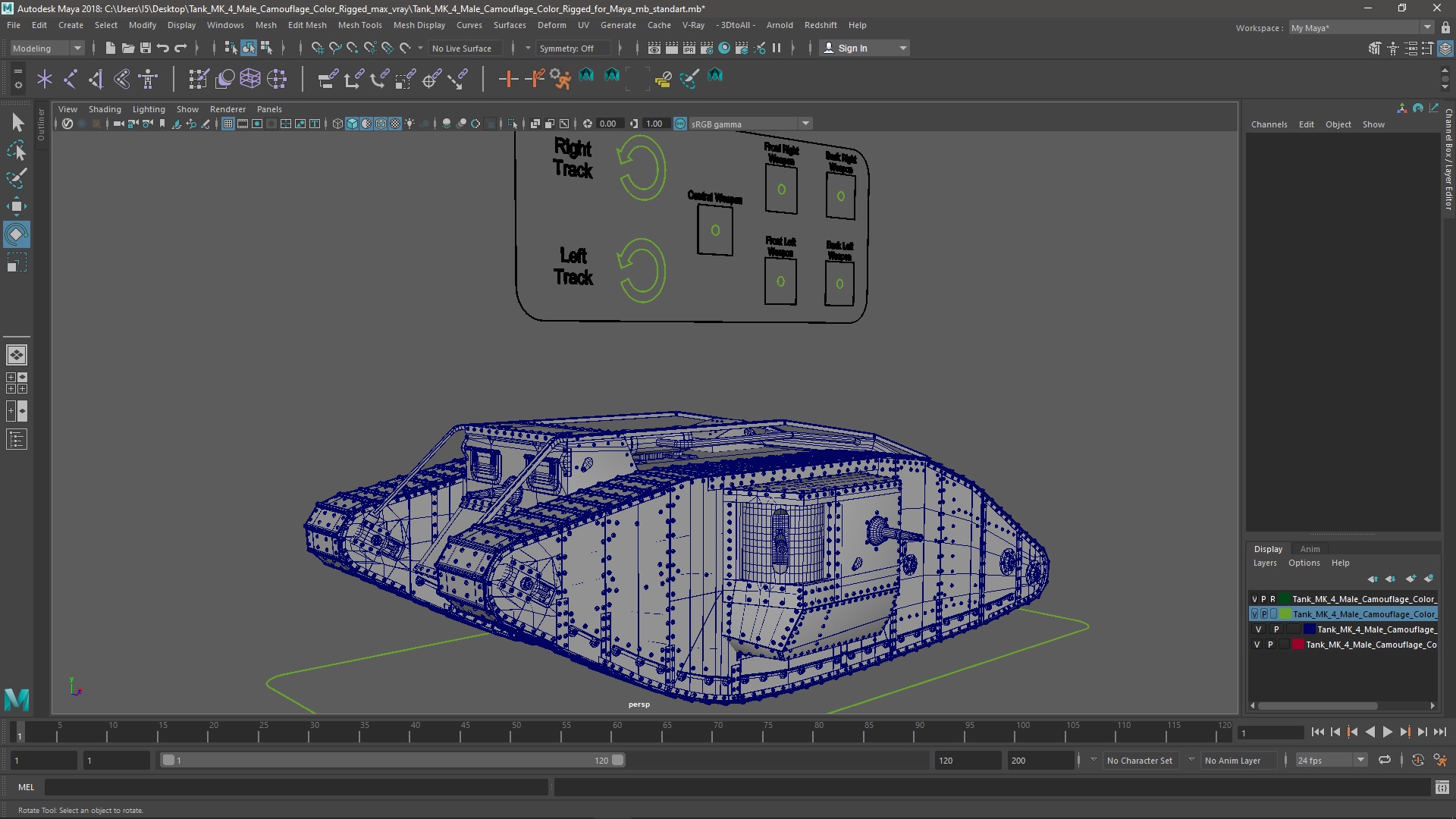Expand the Workspace My Maya dropdown
1456x819 pixels.
tap(1360, 27)
